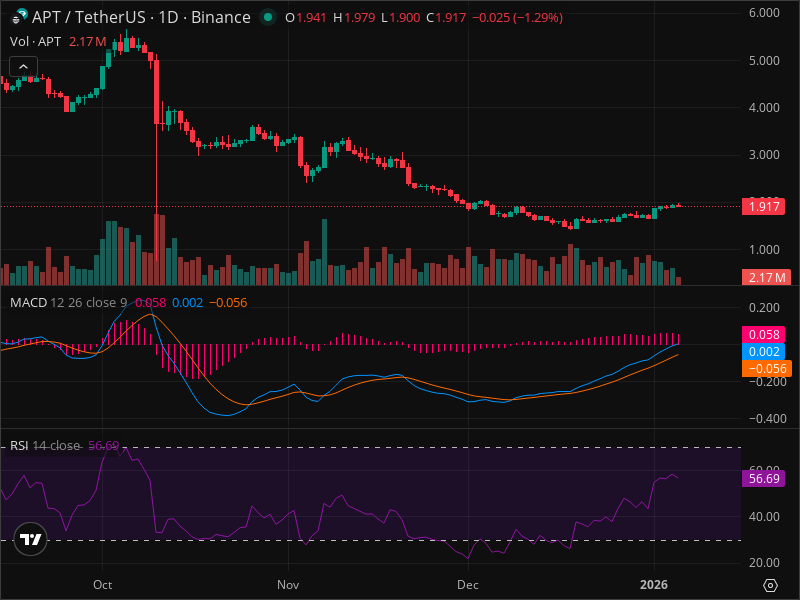Viewport: 800px width, 600px height.
Task: Click MACD line value tag 0.002
Action: (x=763, y=352)
